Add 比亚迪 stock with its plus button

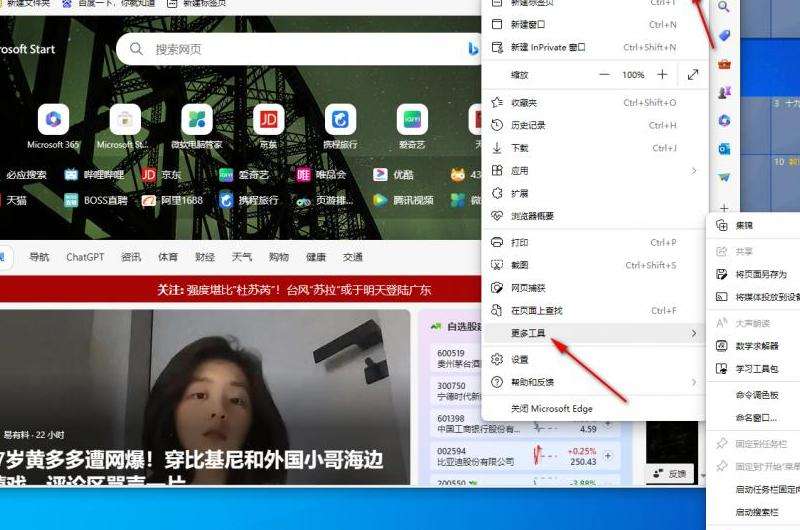pyautogui.click(x=608, y=456)
